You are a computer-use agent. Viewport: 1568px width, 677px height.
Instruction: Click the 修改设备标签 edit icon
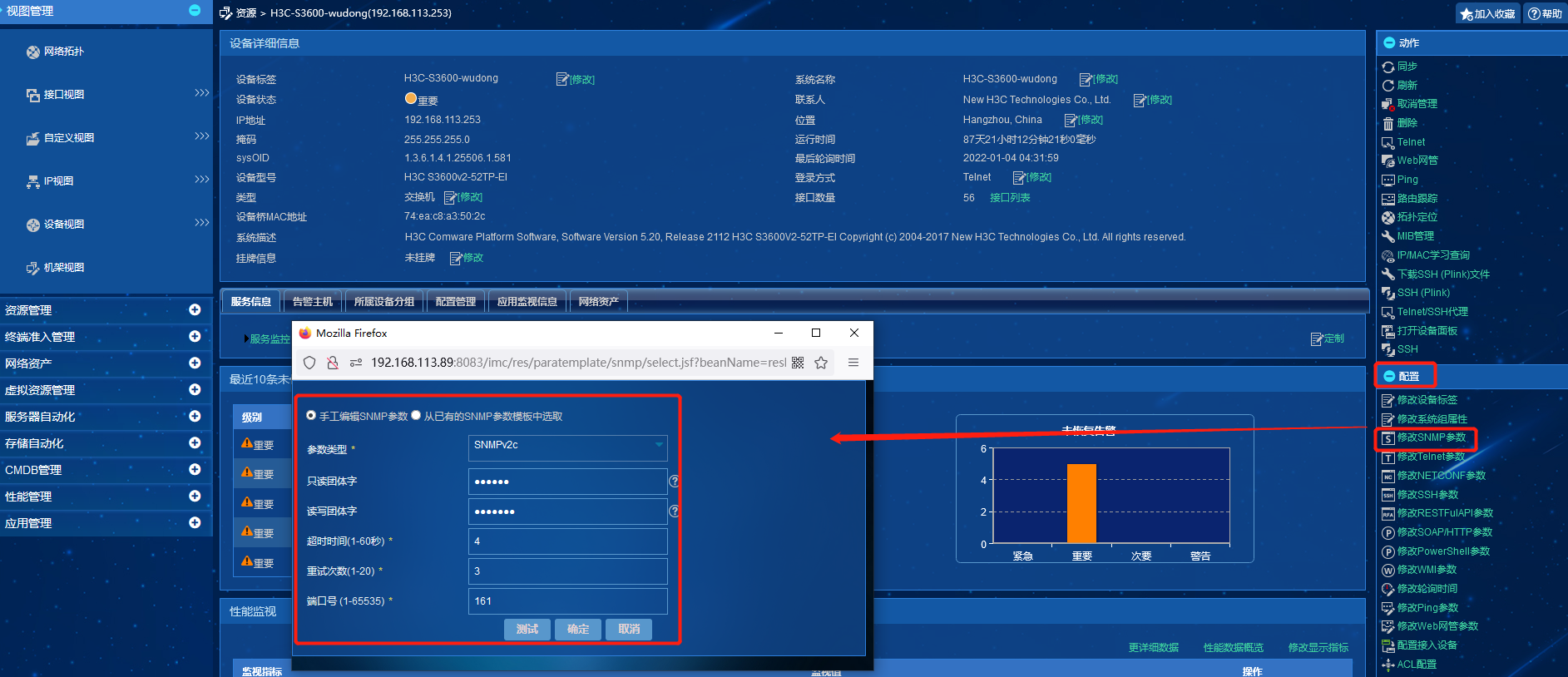pyautogui.click(x=1387, y=400)
